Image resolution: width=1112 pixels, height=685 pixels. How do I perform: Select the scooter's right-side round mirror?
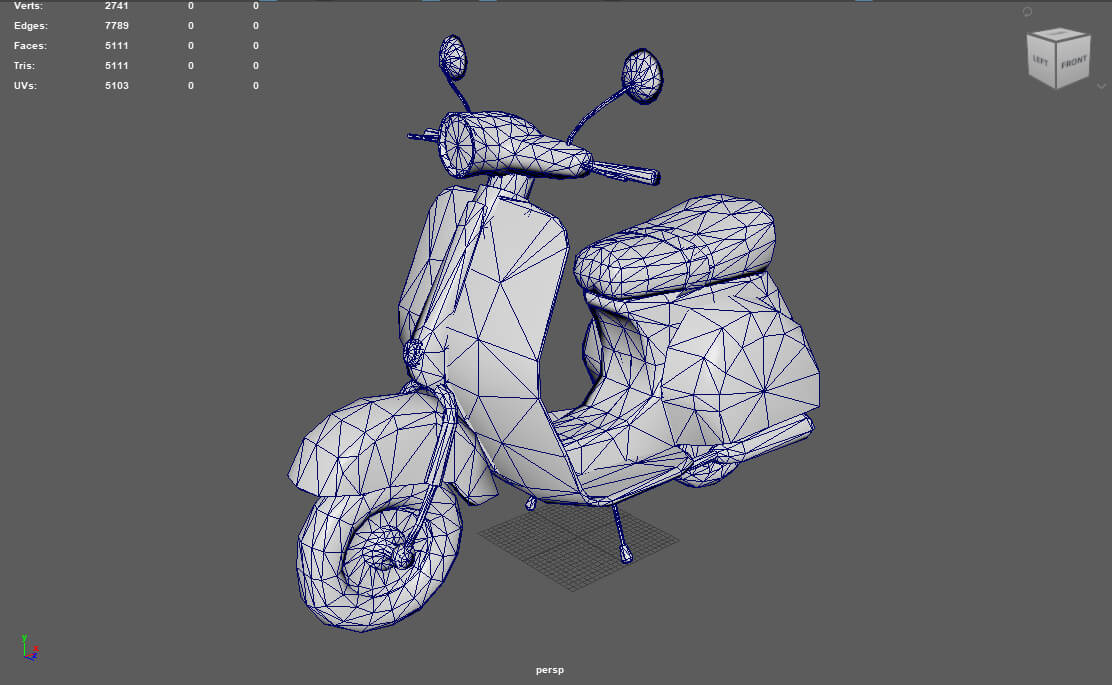coord(642,75)
